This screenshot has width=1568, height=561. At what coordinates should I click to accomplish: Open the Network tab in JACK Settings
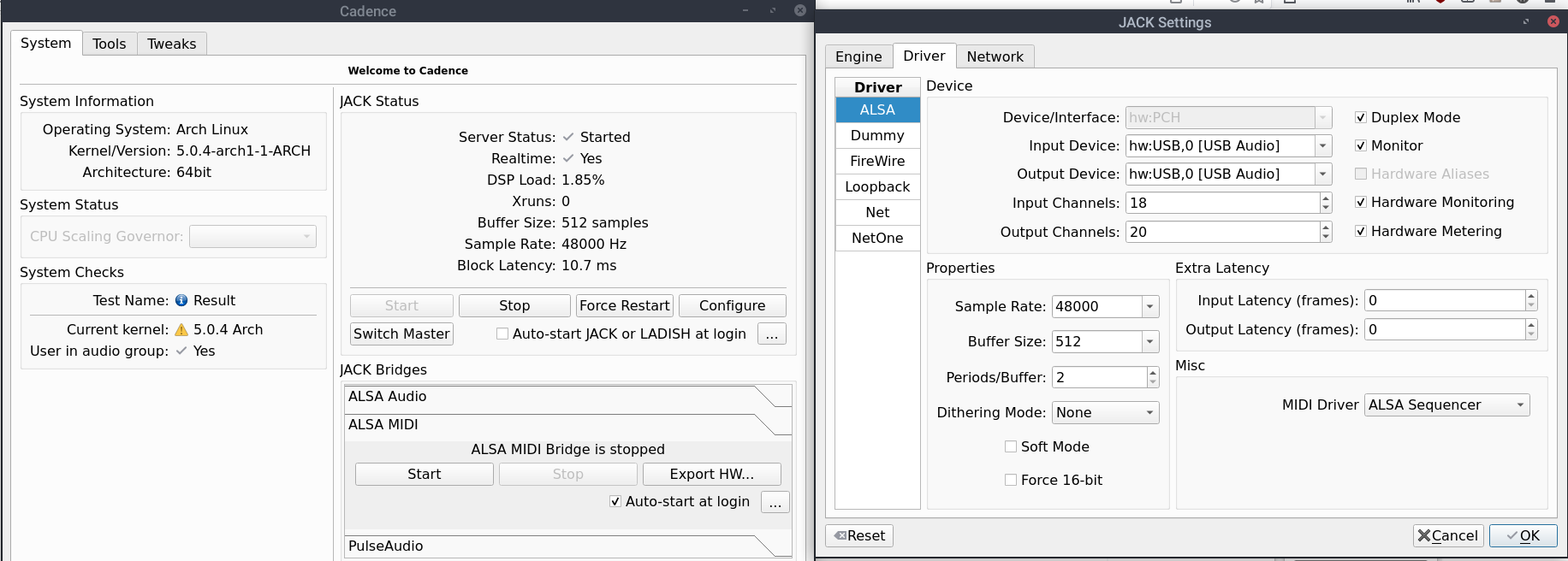coord(995,56)
